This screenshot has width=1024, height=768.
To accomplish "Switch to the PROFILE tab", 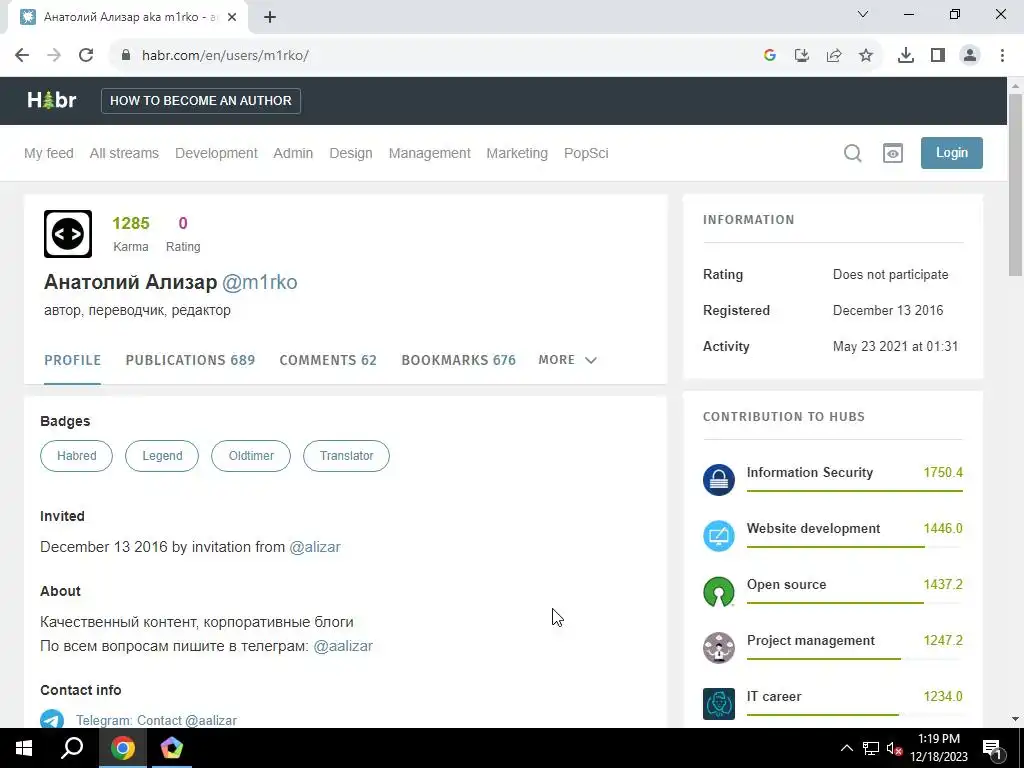I will [x=72, y=360].
